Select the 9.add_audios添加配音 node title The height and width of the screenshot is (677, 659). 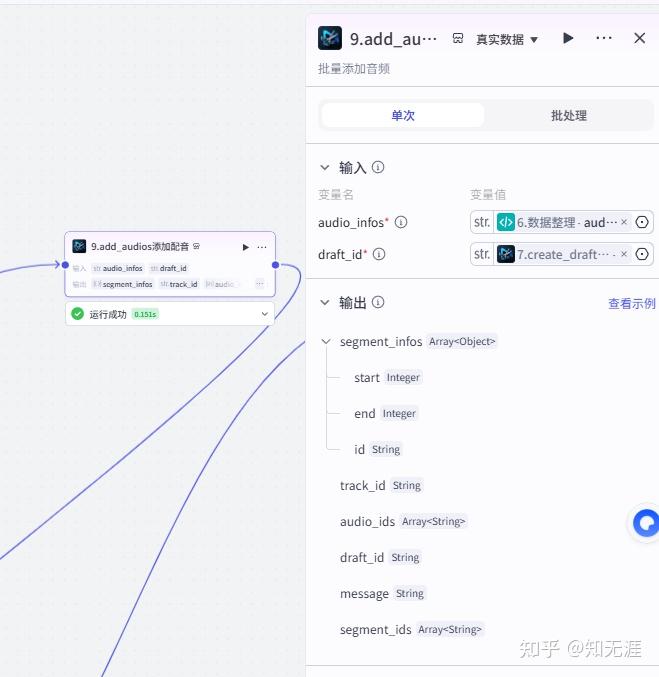(140, 247)
